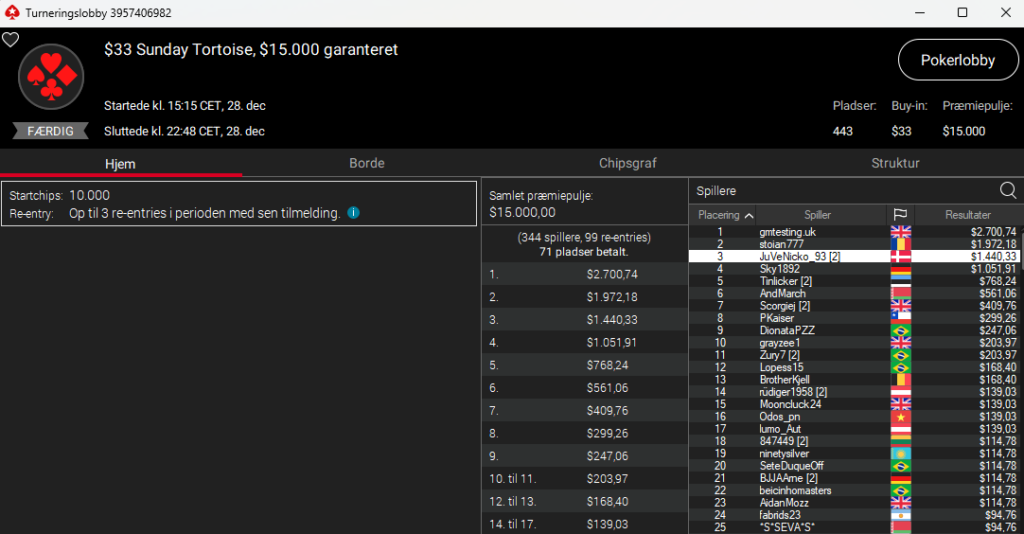The image size is (1024, 534).
Task: Click the flag column header icon
Action: tap(899, 215)
